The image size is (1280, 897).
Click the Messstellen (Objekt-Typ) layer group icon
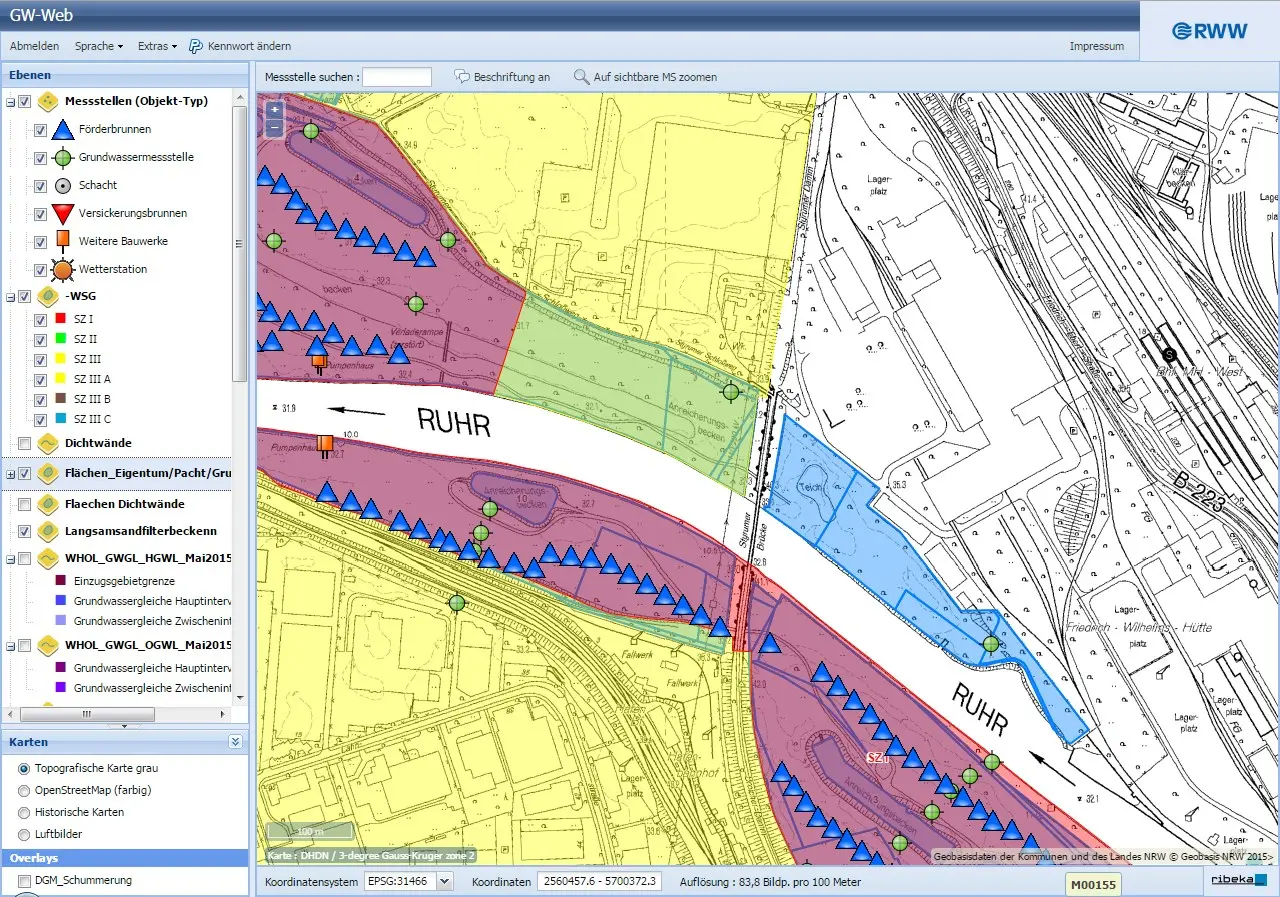[x=47, y=101]
